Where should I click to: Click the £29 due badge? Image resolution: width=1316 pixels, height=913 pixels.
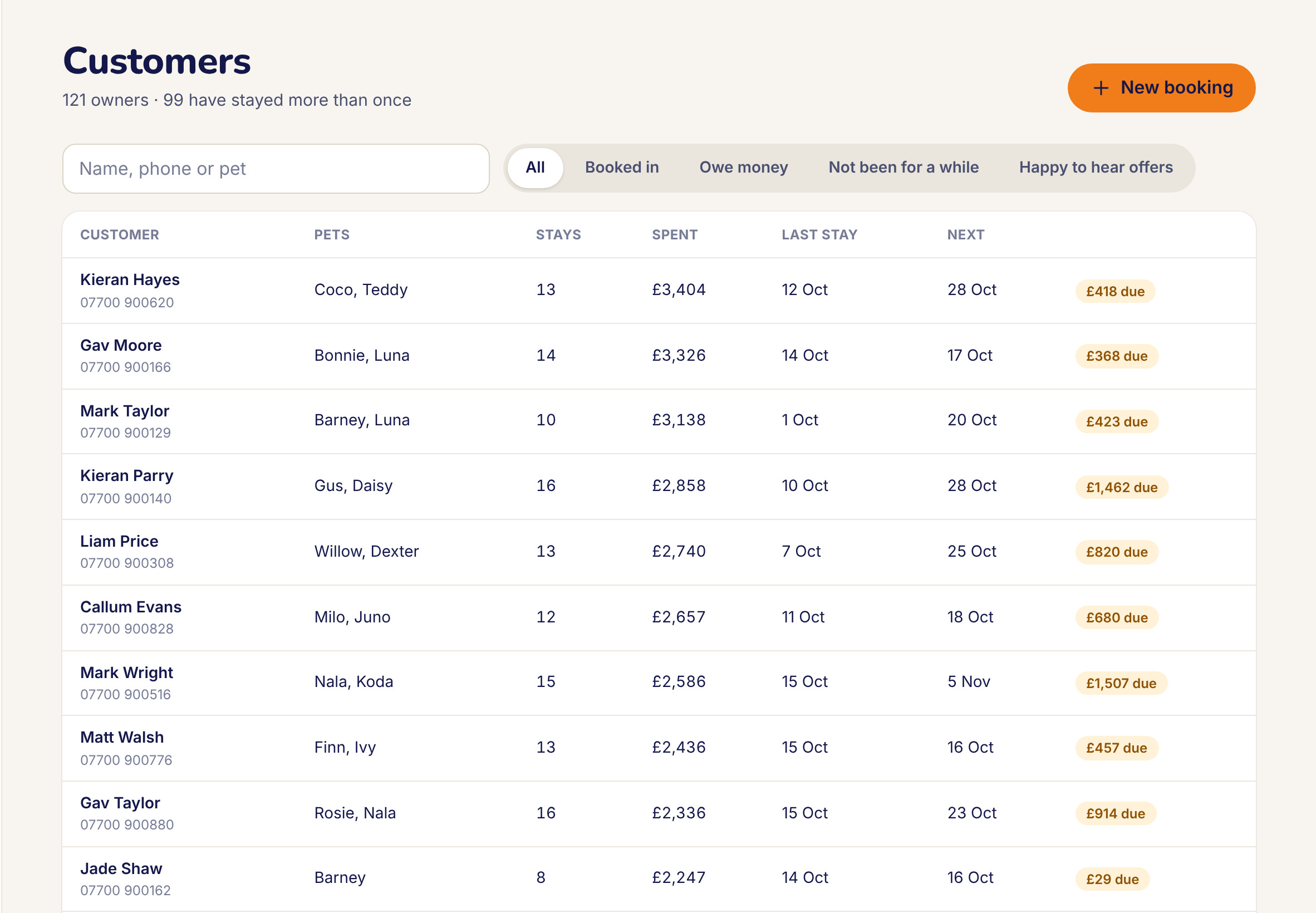tap(1112, 880)
